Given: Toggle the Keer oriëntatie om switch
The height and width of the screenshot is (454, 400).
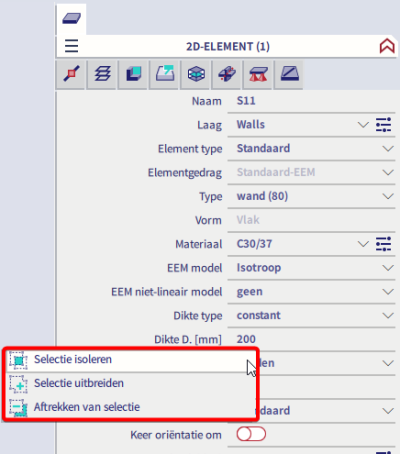Looking at the screenshot, I should click(251, 434).
